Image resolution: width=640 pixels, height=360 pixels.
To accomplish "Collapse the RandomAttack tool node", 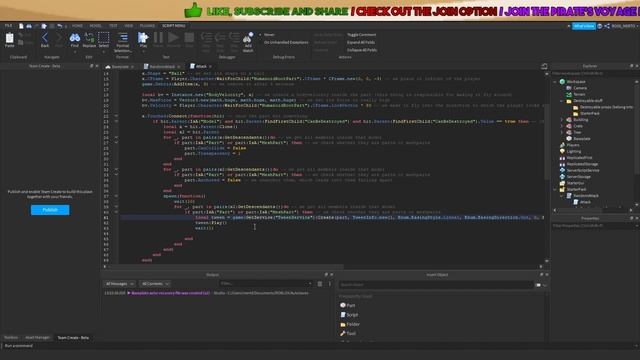I will 562,196.
